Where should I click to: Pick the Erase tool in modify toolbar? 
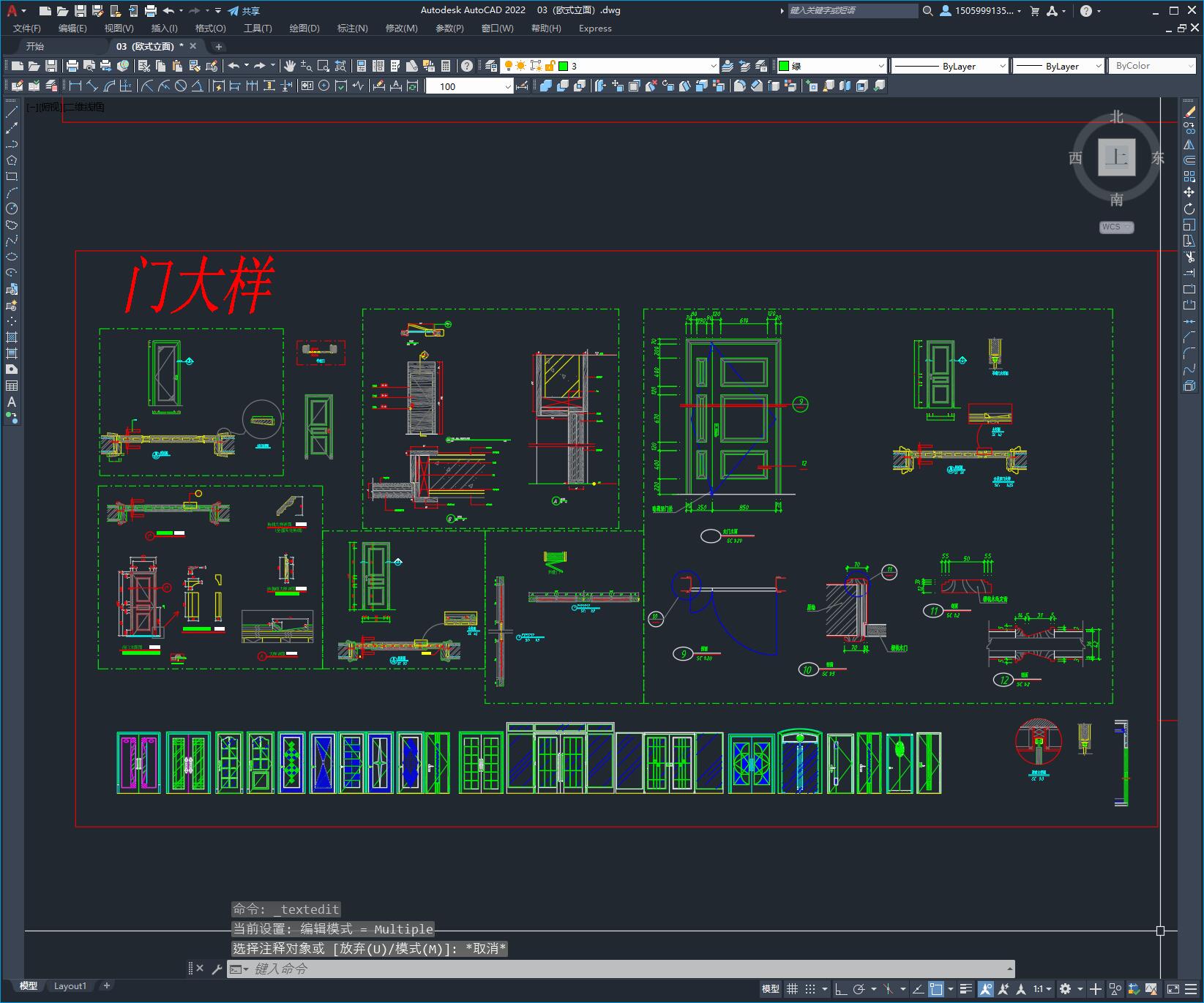click(x=1189, y=112)
